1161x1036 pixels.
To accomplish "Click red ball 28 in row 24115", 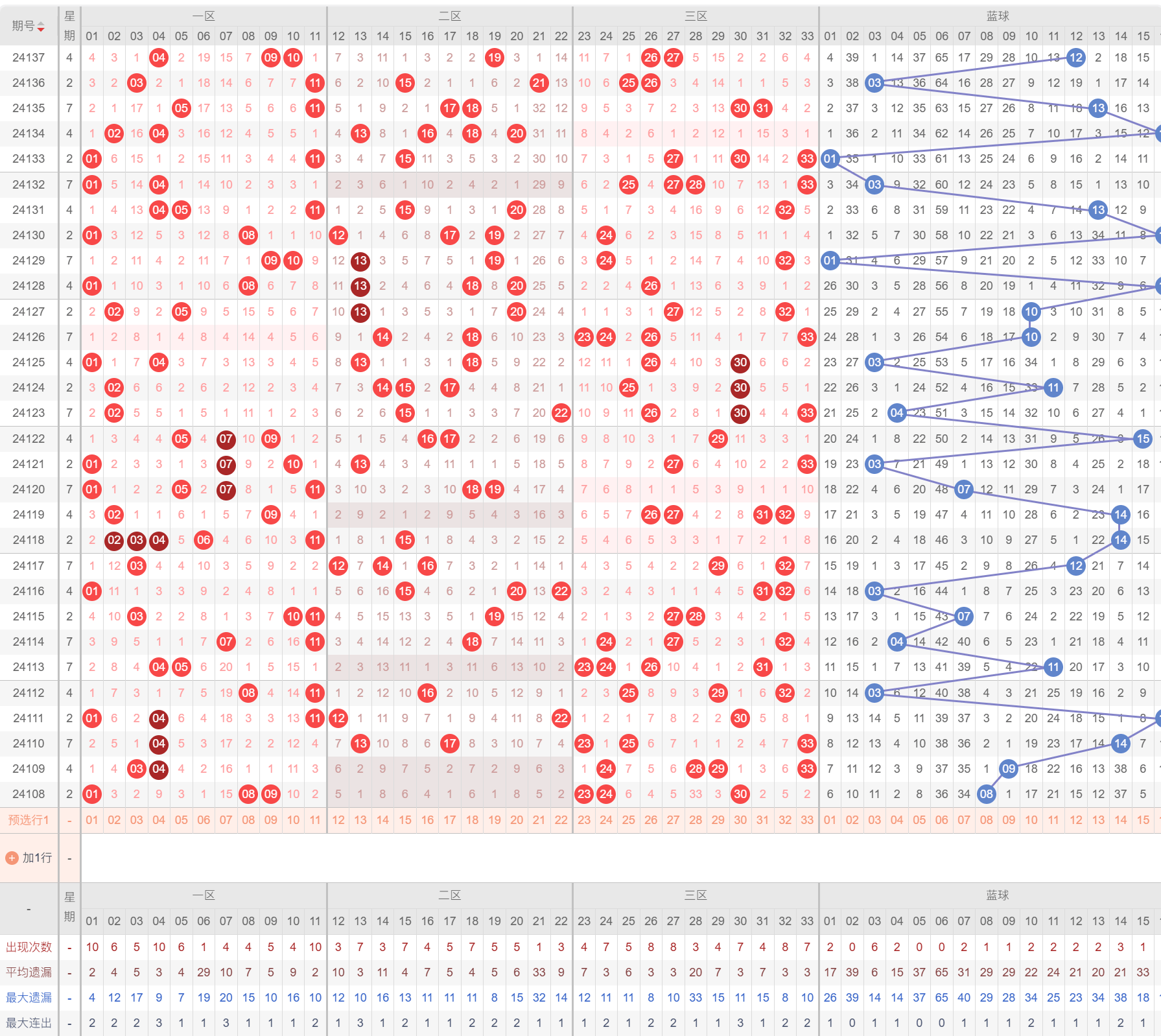I will (696, 617).
